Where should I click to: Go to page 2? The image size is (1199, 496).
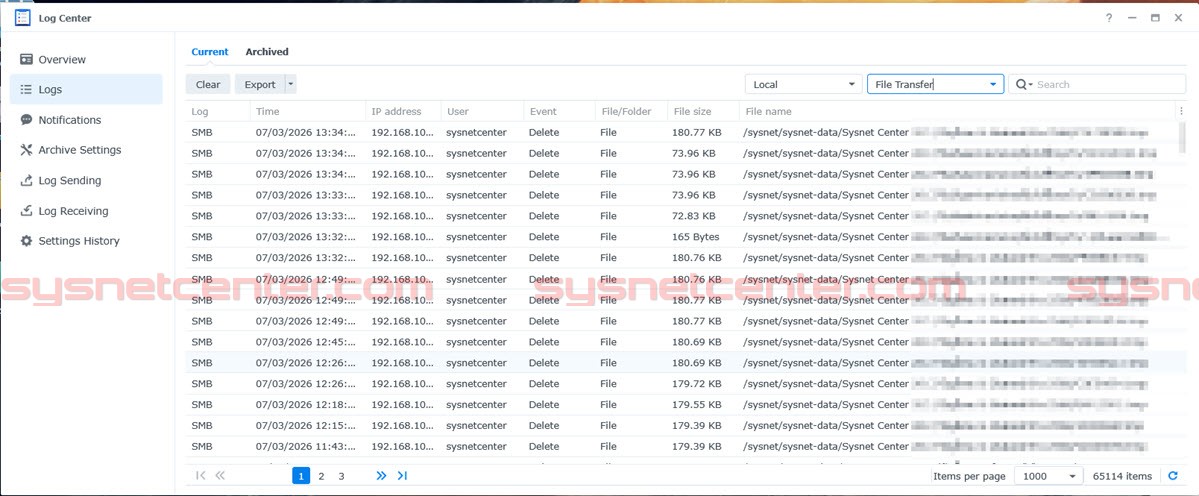[x=321, y=476]
